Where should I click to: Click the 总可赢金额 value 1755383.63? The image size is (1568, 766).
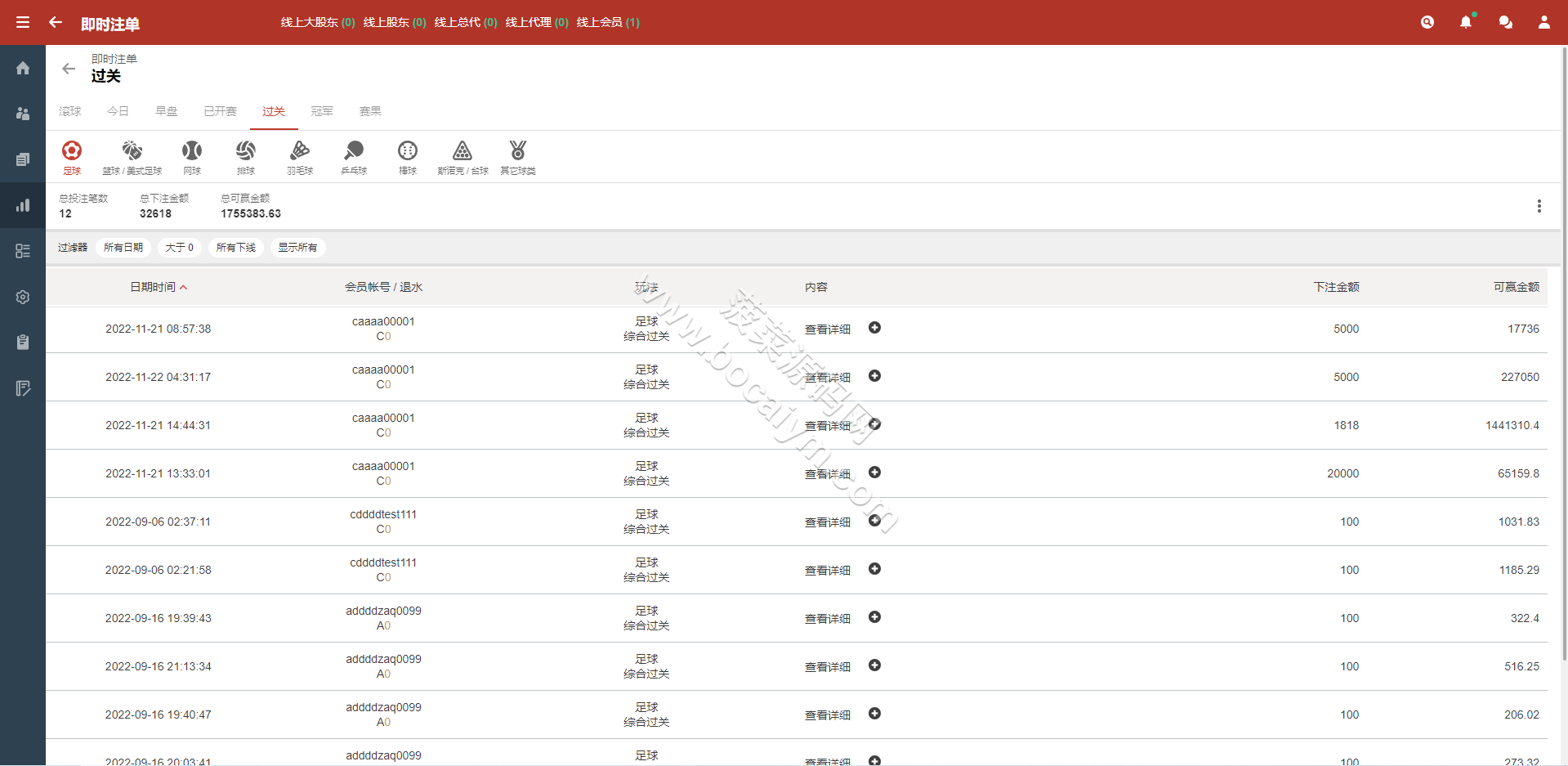point(251,213)
